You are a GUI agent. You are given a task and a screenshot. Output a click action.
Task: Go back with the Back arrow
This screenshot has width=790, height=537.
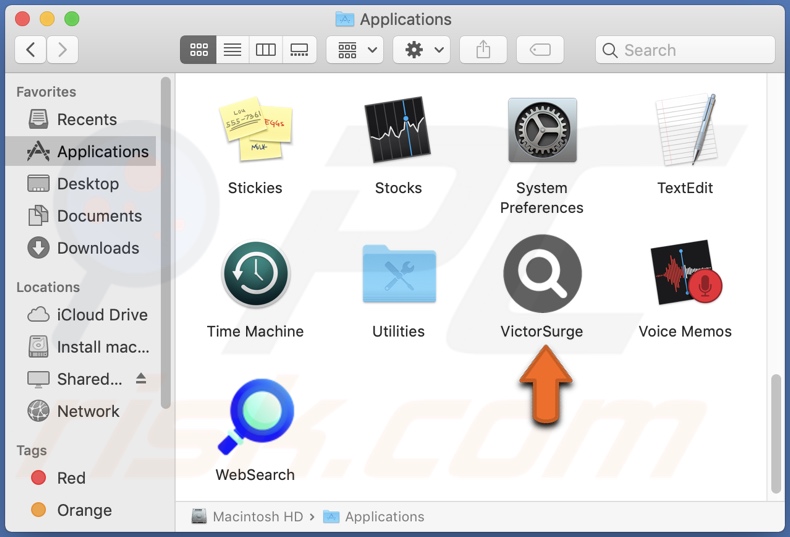point(31,50)
